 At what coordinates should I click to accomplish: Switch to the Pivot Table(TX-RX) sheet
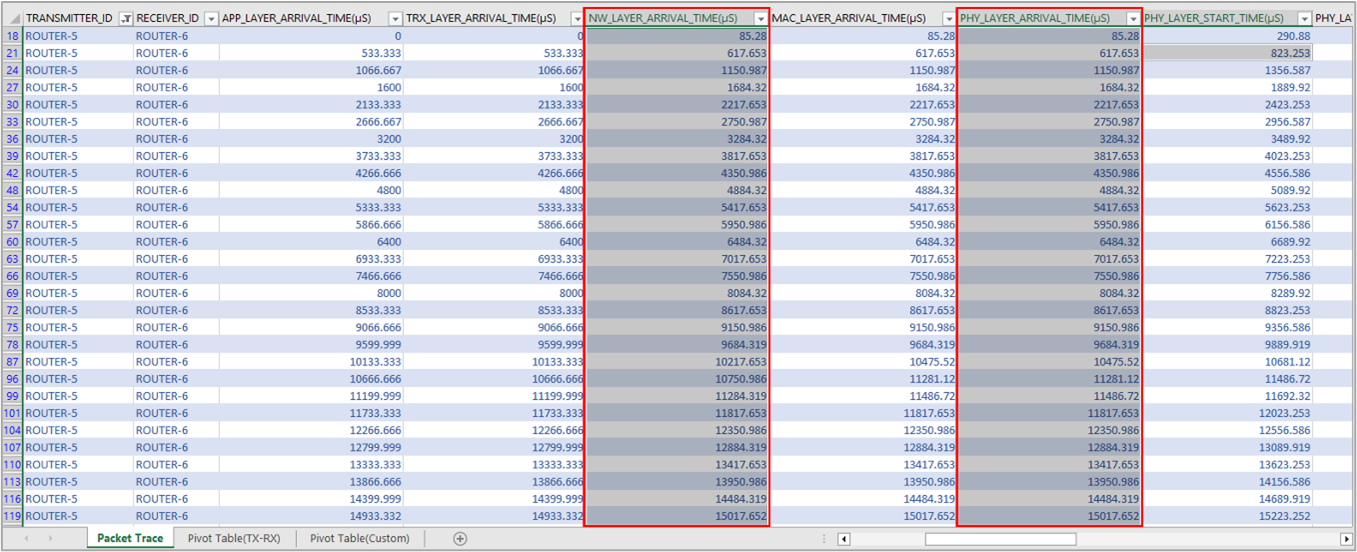click(234, 539)
